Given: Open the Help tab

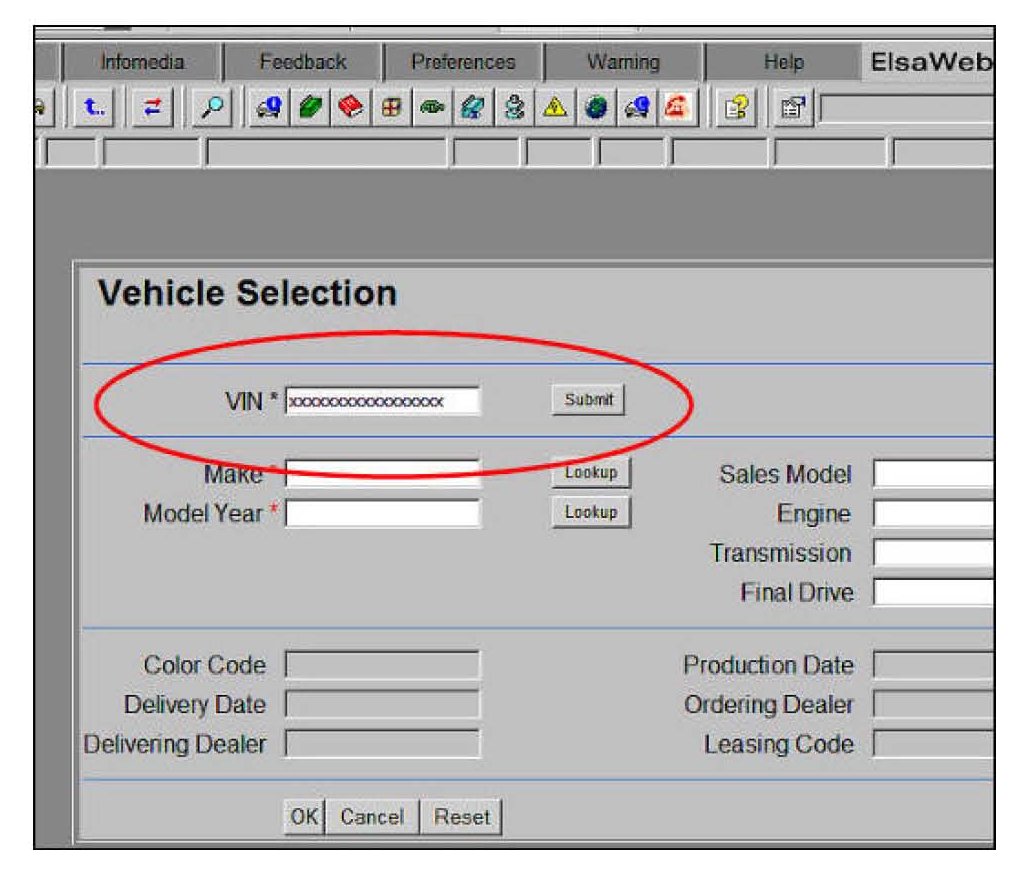Looking at the screenshot, I should pyautogui.click(x=783, y=62).
